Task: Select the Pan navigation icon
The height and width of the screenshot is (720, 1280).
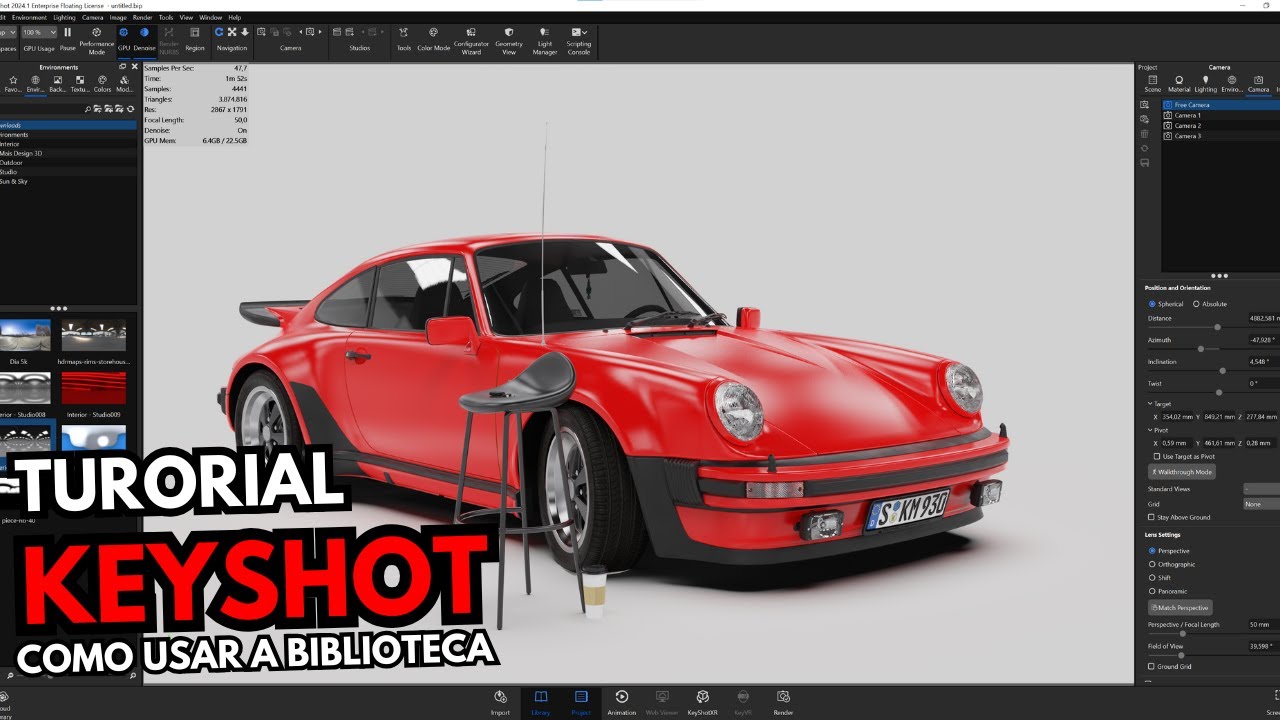Action: coord(232,32)
